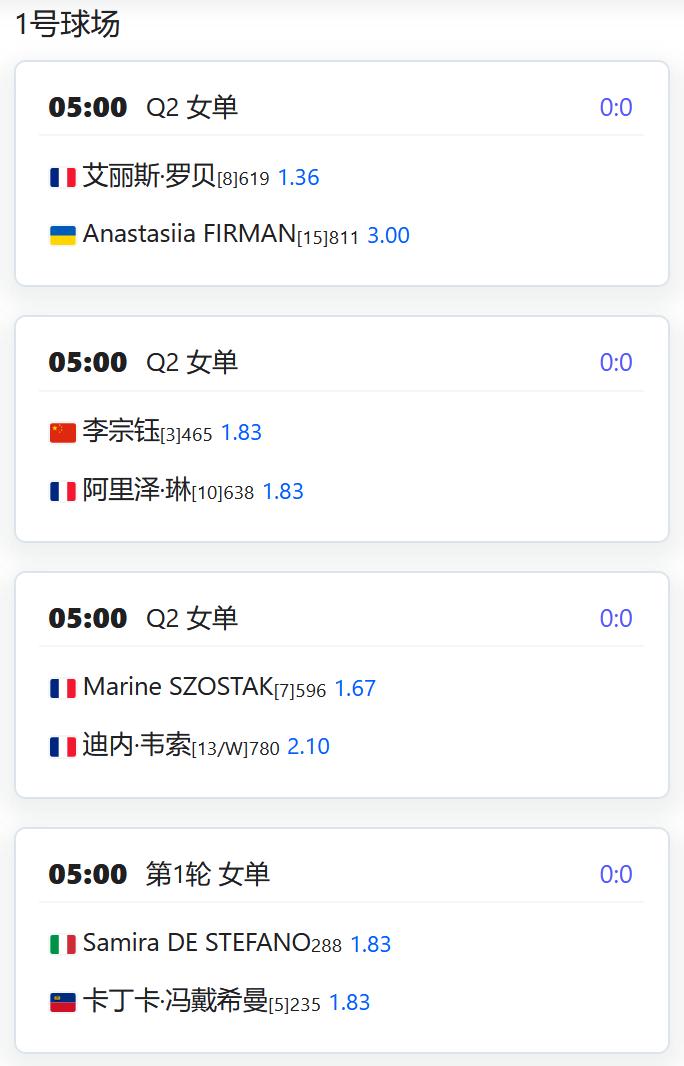
Task: Click the French flag beside 阿里泽·琳
Action: tap(63, 491)
